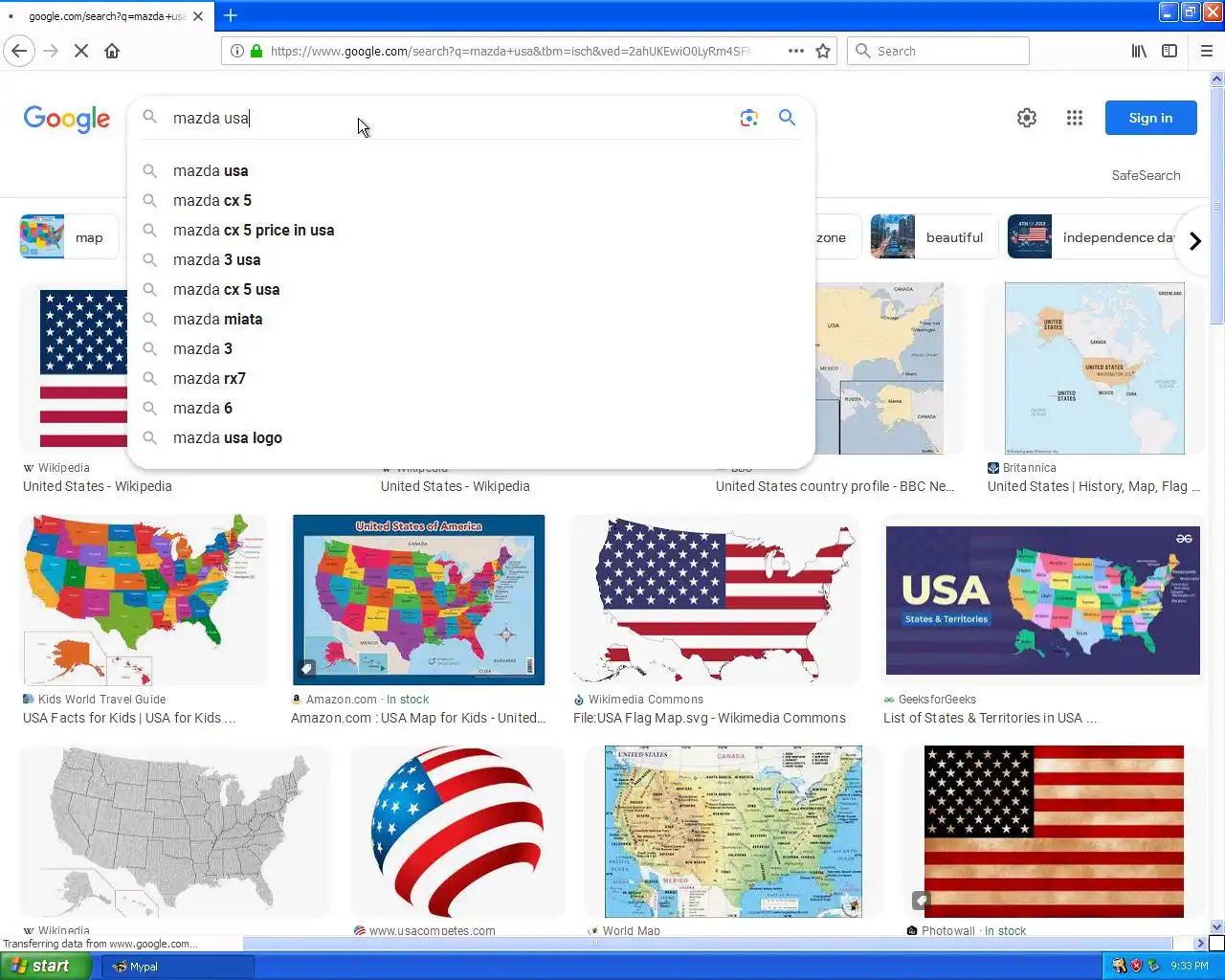This screenshot has width=1225, height=980.
Task: Choose the 'mazda usa' suggestion
Action: point(471,170)
